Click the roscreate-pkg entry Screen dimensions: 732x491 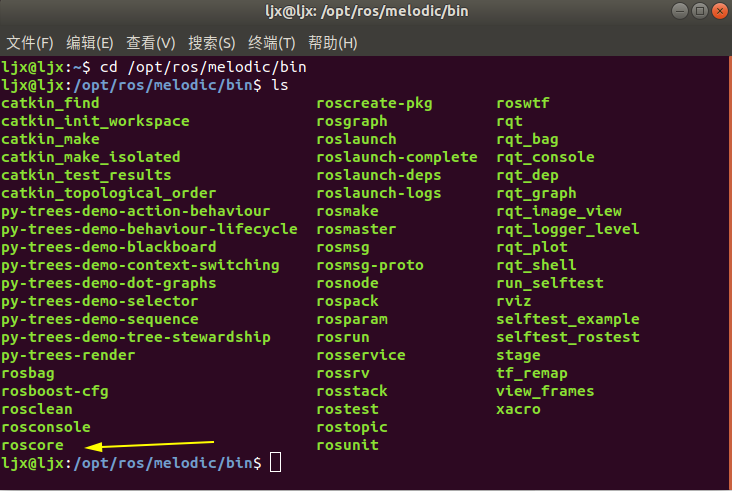[x=374, y=103]
